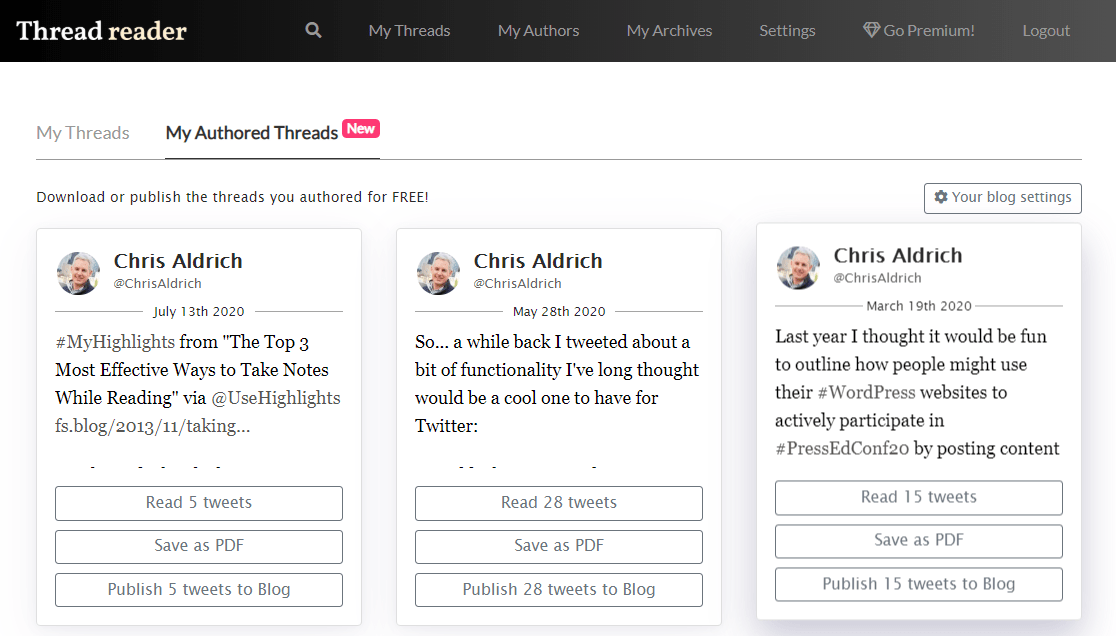The height and width of the screenshot is (636, 1116).
Task: Click Read 28 tweets on the May thread
Action: pos(558,503)
